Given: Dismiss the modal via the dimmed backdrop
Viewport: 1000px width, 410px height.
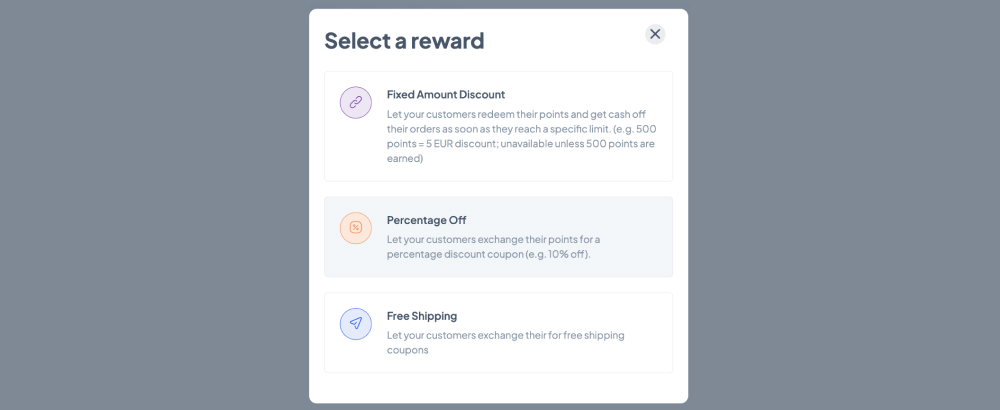Looking at the screenshot, I should coord(153,204).
